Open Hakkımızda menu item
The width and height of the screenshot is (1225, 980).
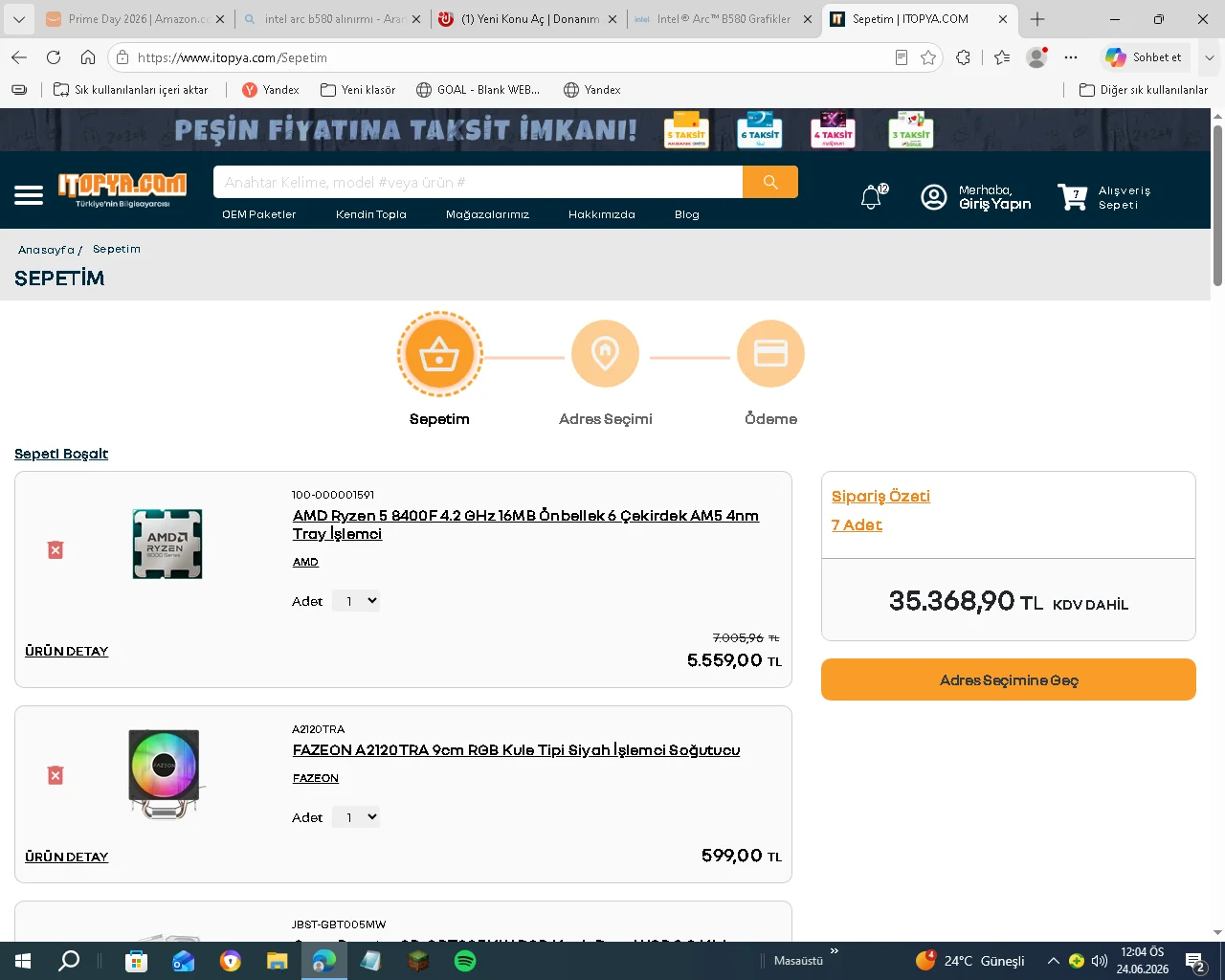coord(602,214)
